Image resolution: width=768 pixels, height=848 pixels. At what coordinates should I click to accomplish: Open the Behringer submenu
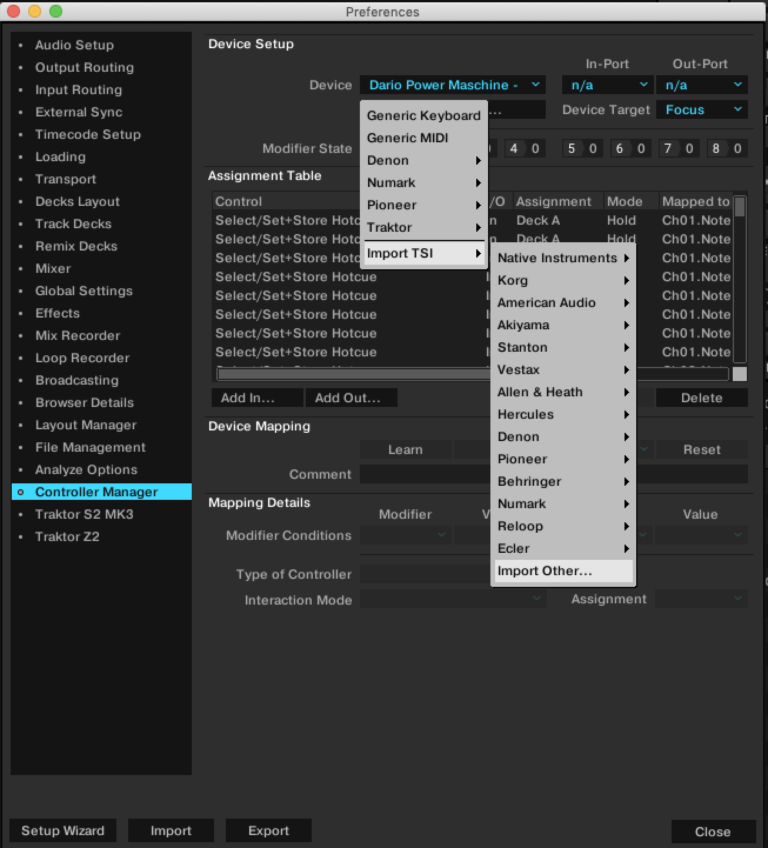[x=562, y=482]
